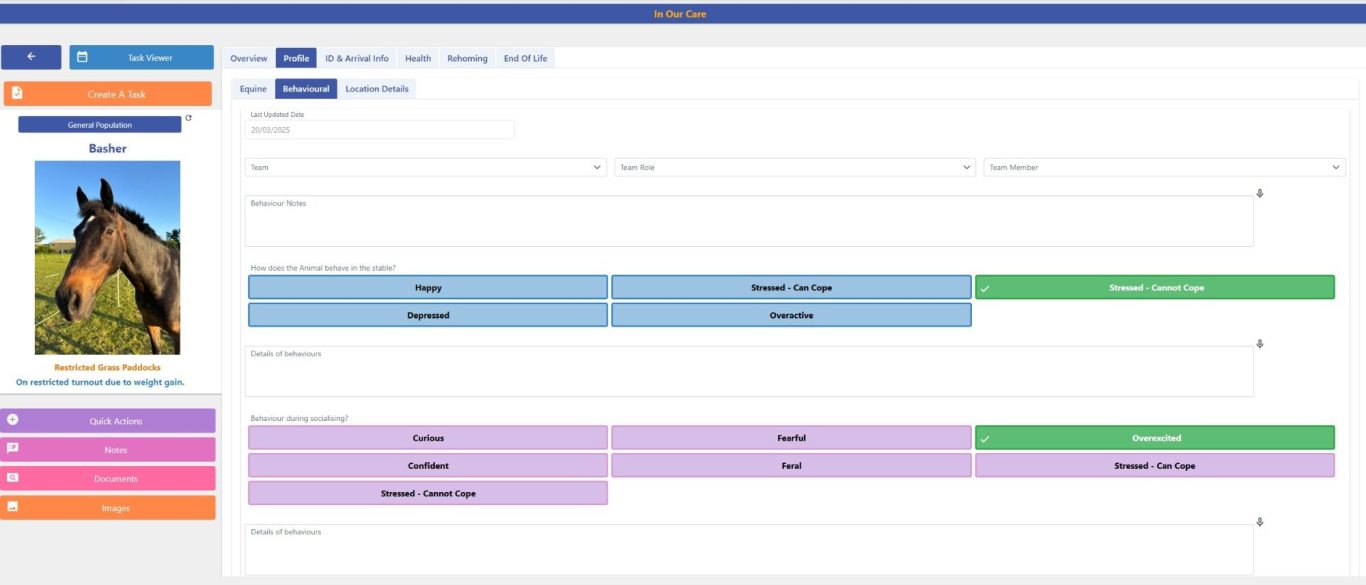1366x585 pixels.
Task: Click microphone icon beside stable behaviour details
Action: click(x=1259, y=344)
